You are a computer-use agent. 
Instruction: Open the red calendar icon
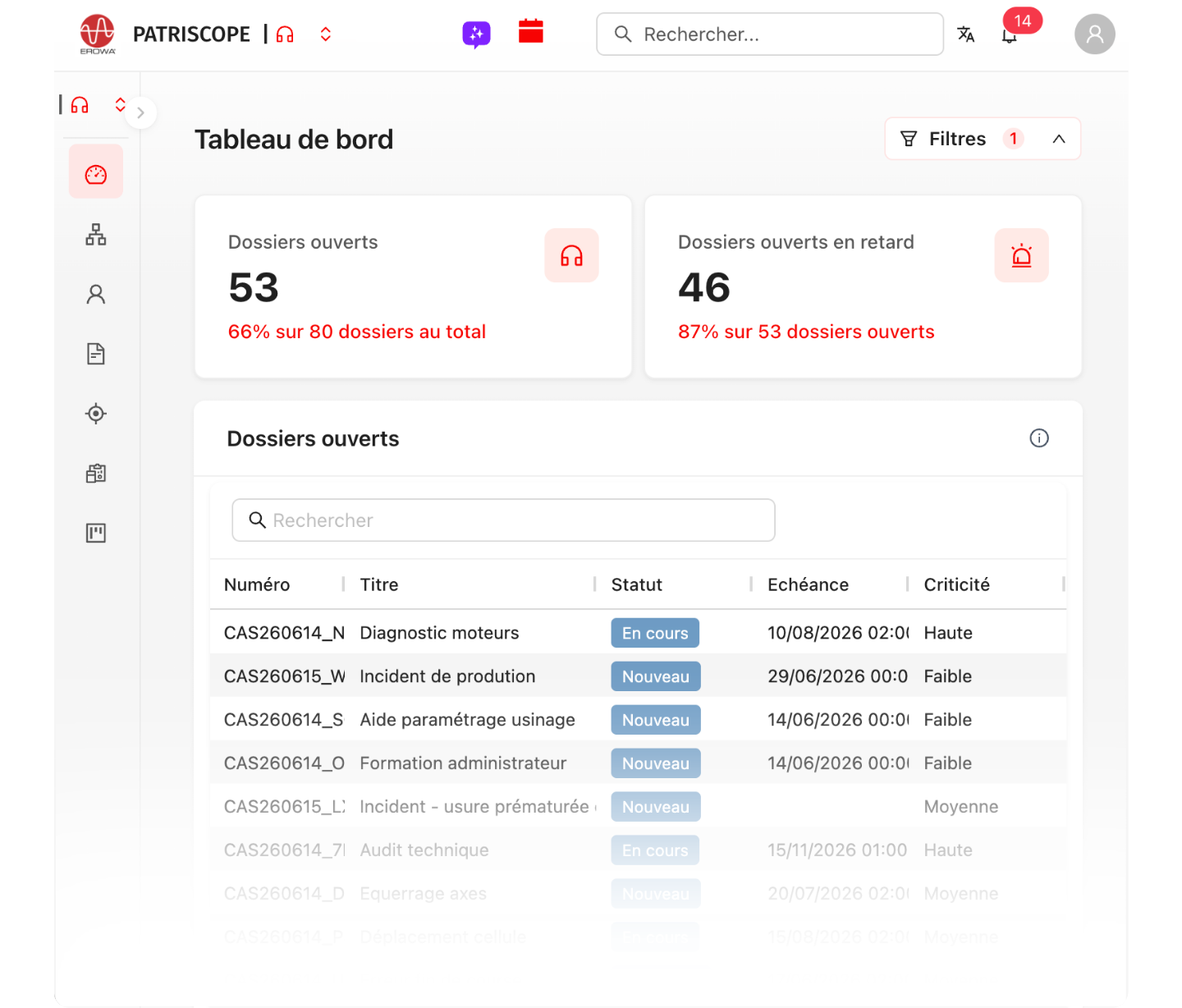[531, 31]
